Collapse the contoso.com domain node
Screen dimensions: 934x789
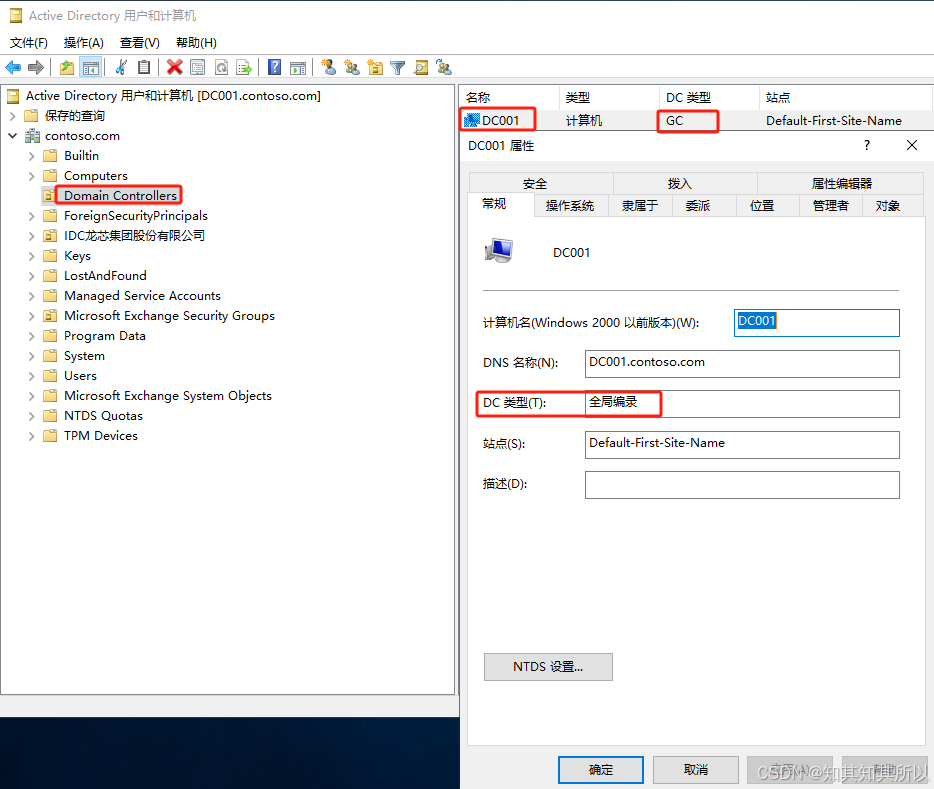pyautogui.click(x=13, y=136)
